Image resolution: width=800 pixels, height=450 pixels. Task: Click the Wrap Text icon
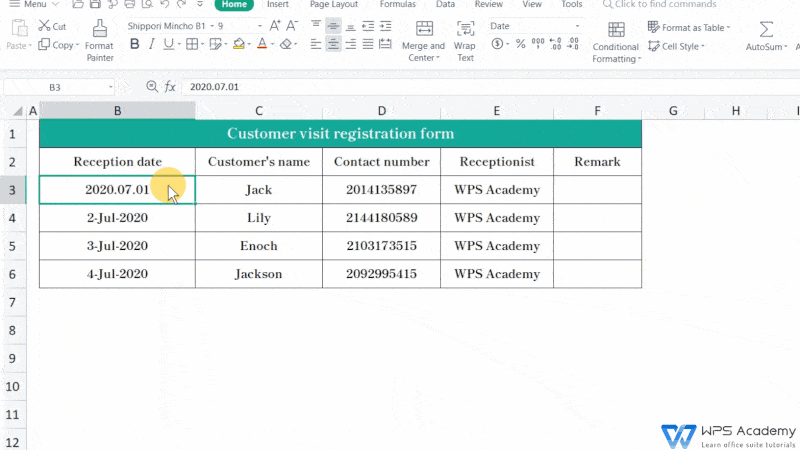coord(465,28)
